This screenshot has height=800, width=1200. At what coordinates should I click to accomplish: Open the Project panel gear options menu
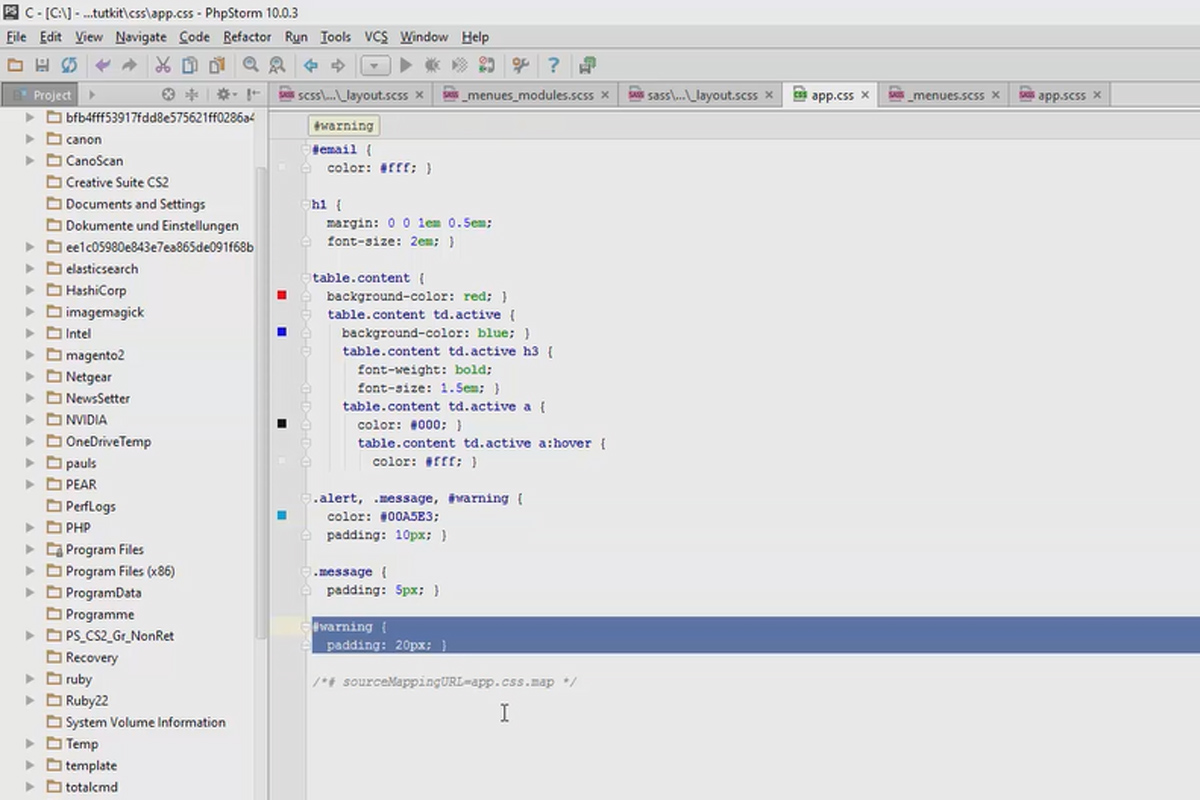[225, 95]
